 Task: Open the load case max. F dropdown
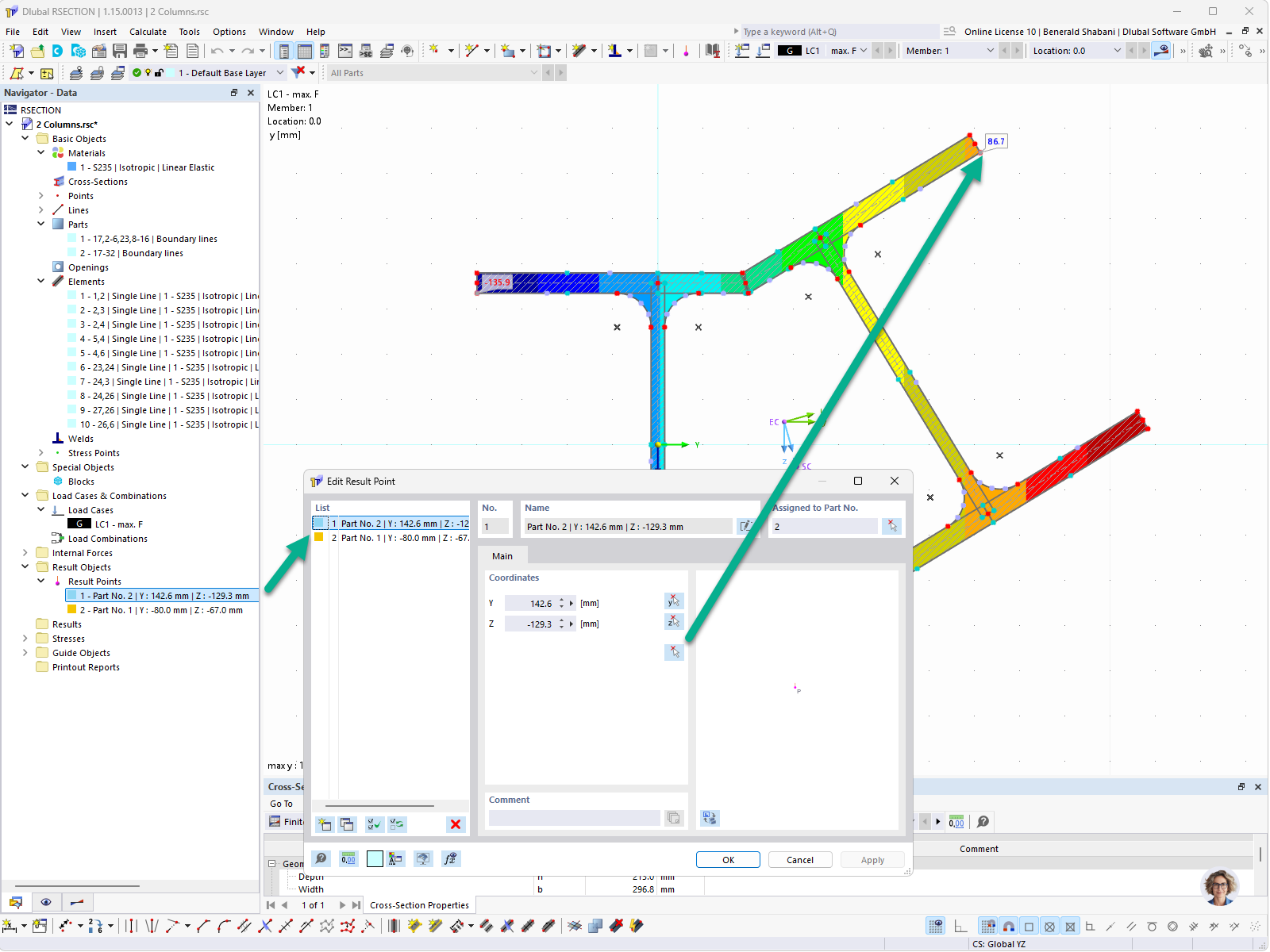tap(864, 51)
